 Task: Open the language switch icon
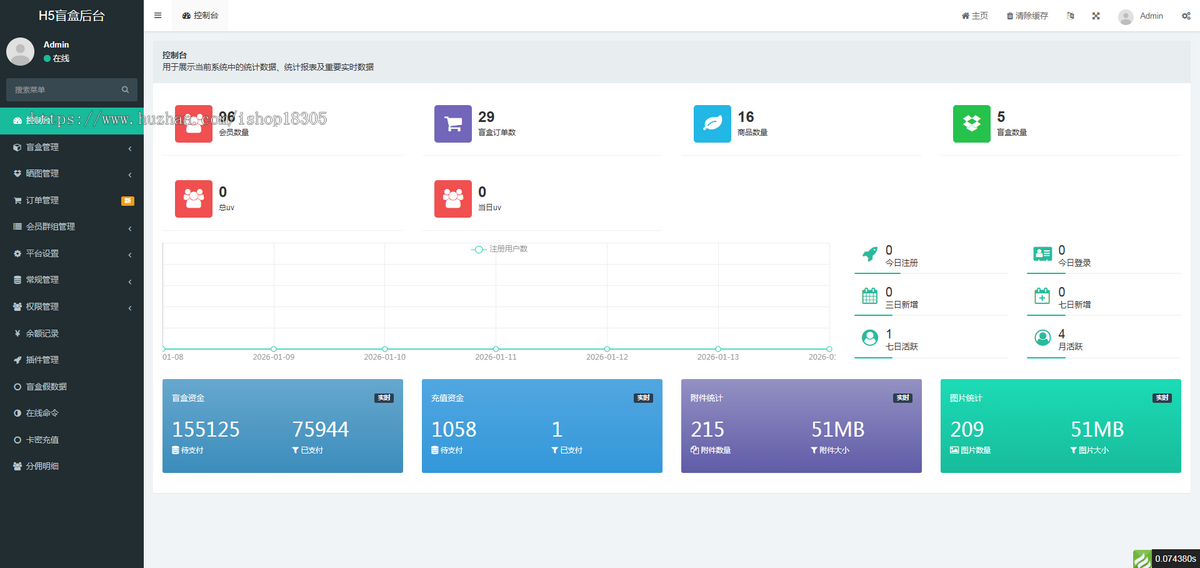tap(1071, 16)
